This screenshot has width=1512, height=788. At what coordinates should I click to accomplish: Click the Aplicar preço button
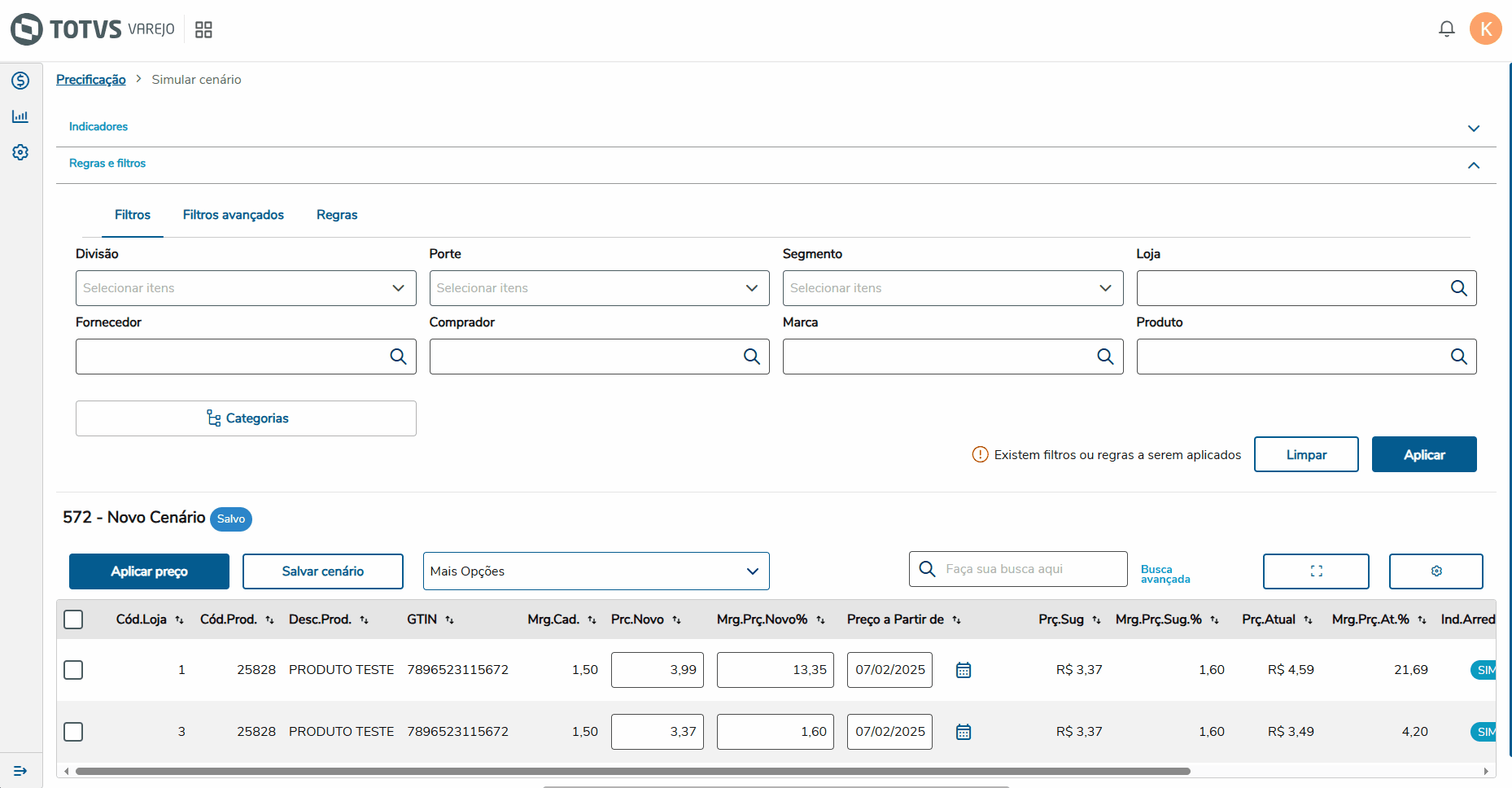149,571
